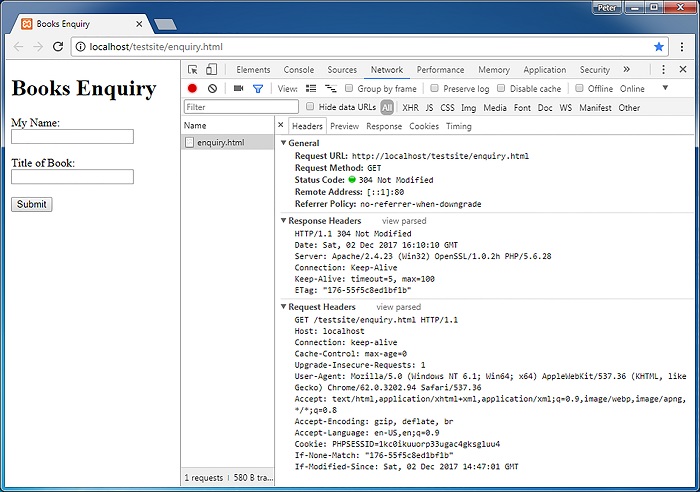Filter requests by JS
Viewport: 700px width, 492px height.
click(429, 108)
